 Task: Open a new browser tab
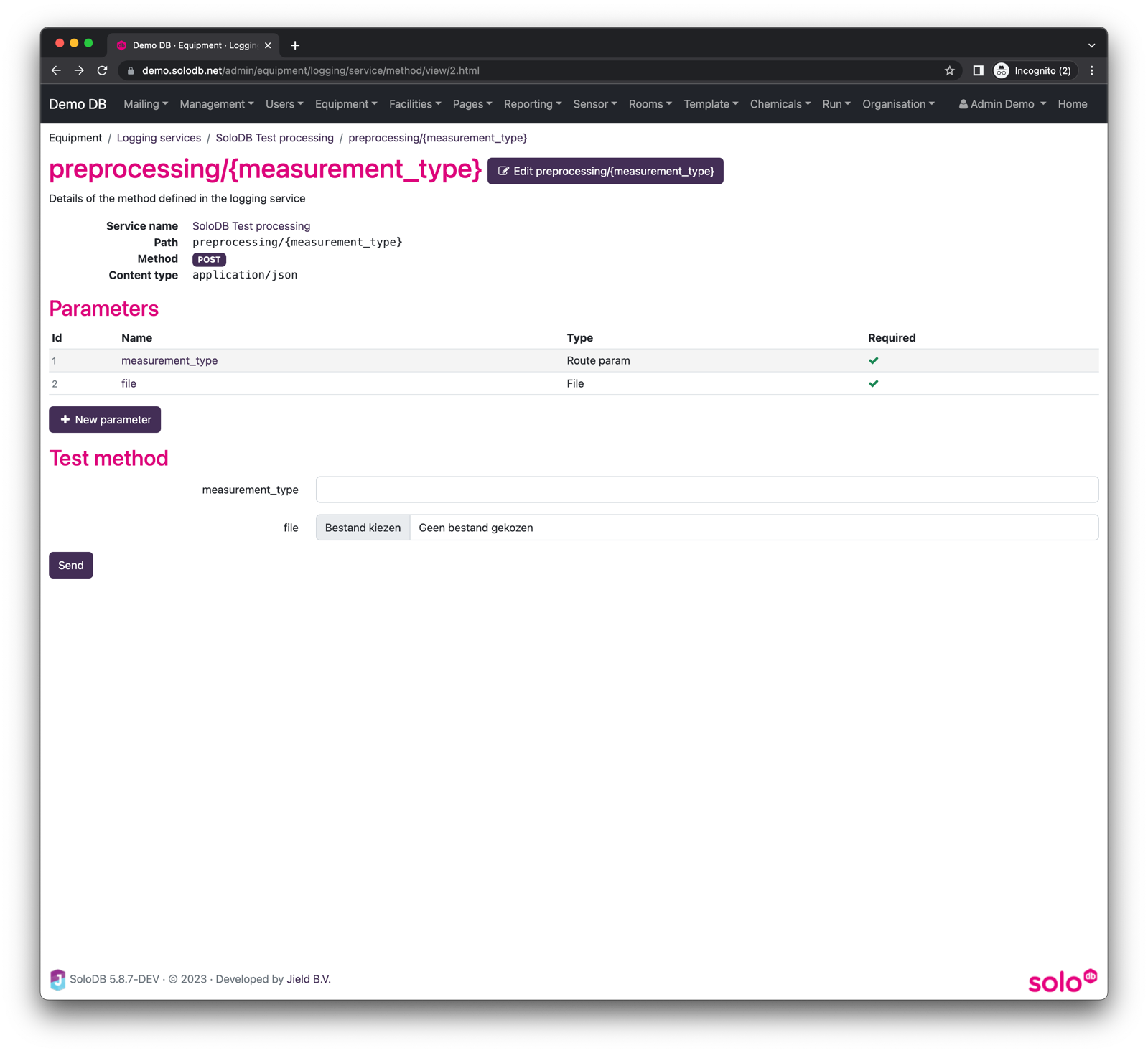pyautogui.click(x=295, y=45)
